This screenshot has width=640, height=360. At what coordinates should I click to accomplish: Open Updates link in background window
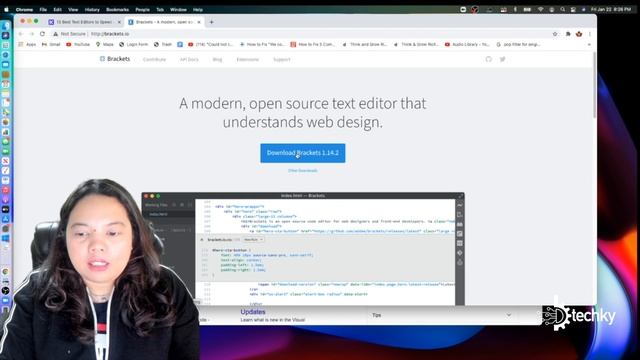[253, 312]
